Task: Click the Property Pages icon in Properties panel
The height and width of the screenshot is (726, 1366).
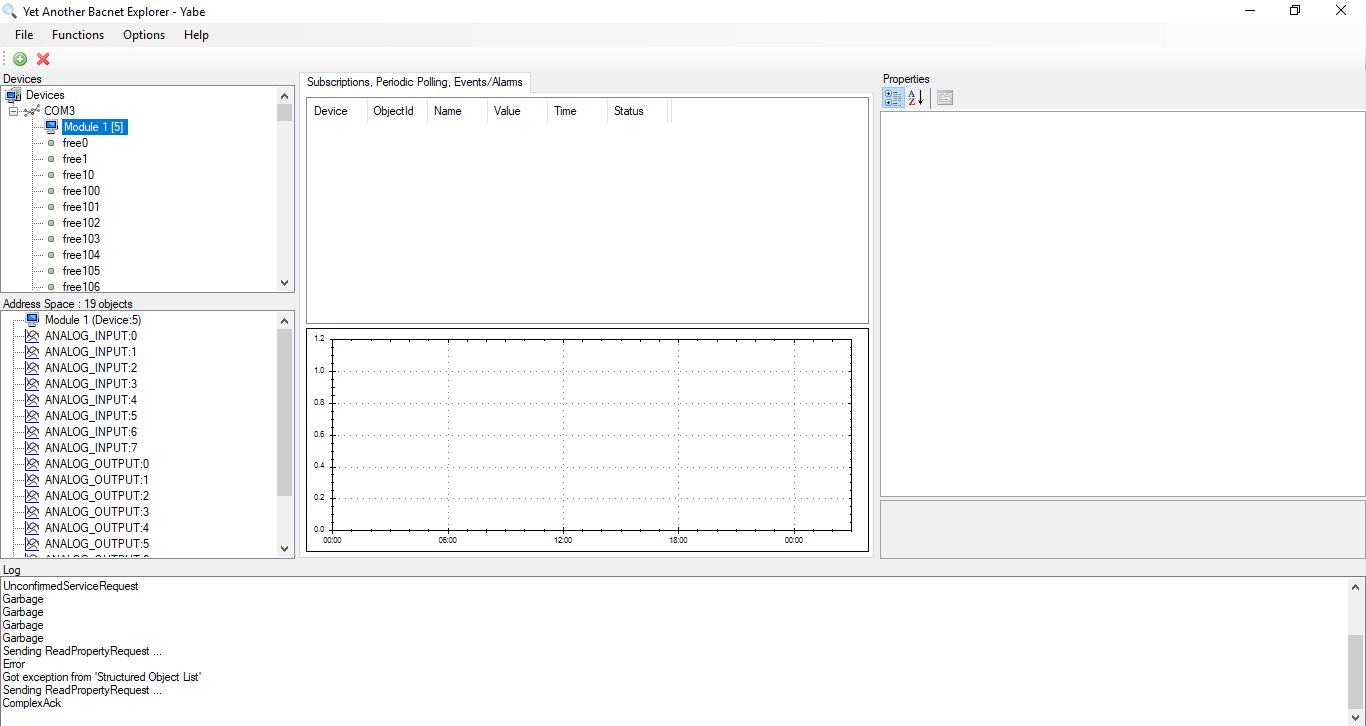Action: tap(944, 98)
